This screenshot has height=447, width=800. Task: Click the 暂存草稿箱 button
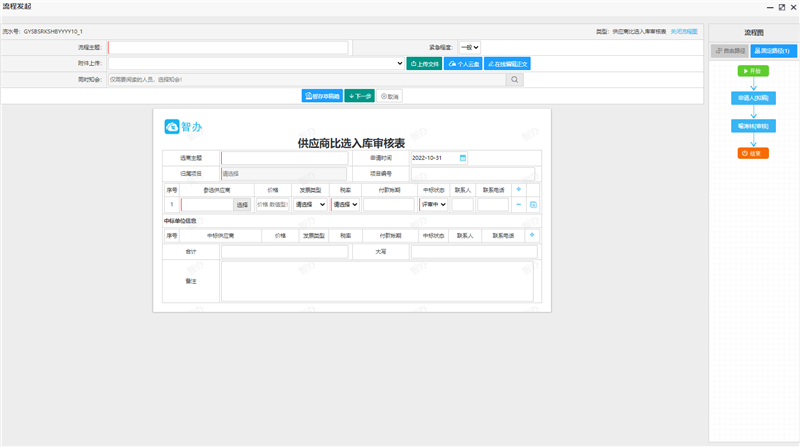322,96
